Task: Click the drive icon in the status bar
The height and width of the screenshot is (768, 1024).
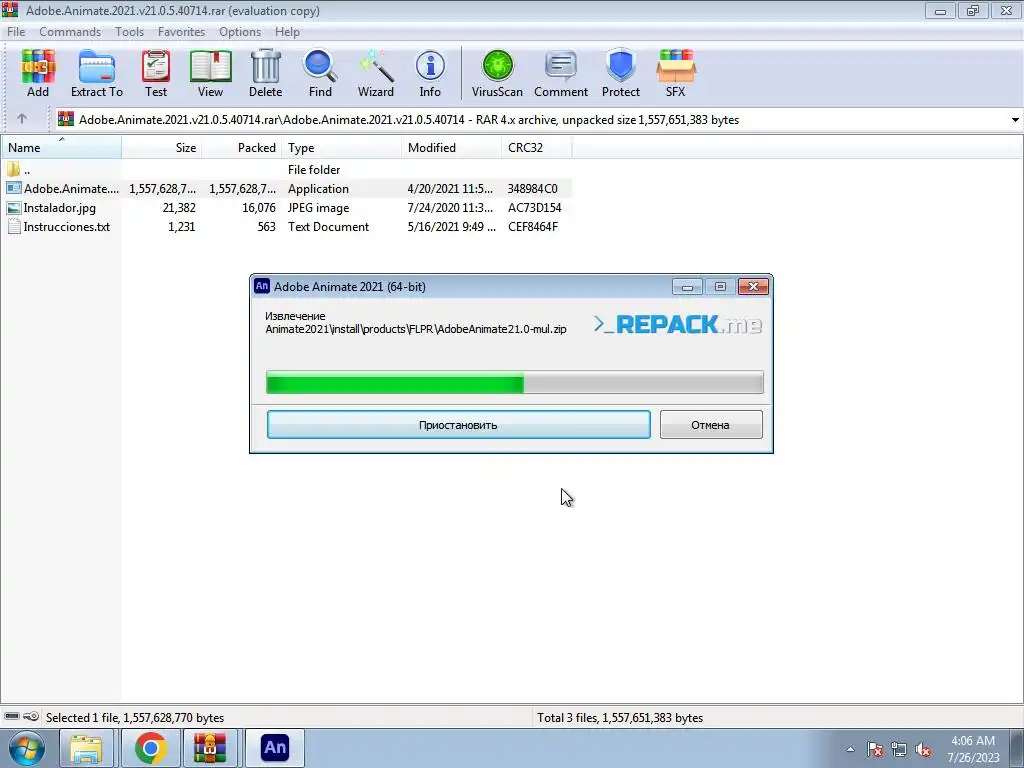Action: point(12,716)
